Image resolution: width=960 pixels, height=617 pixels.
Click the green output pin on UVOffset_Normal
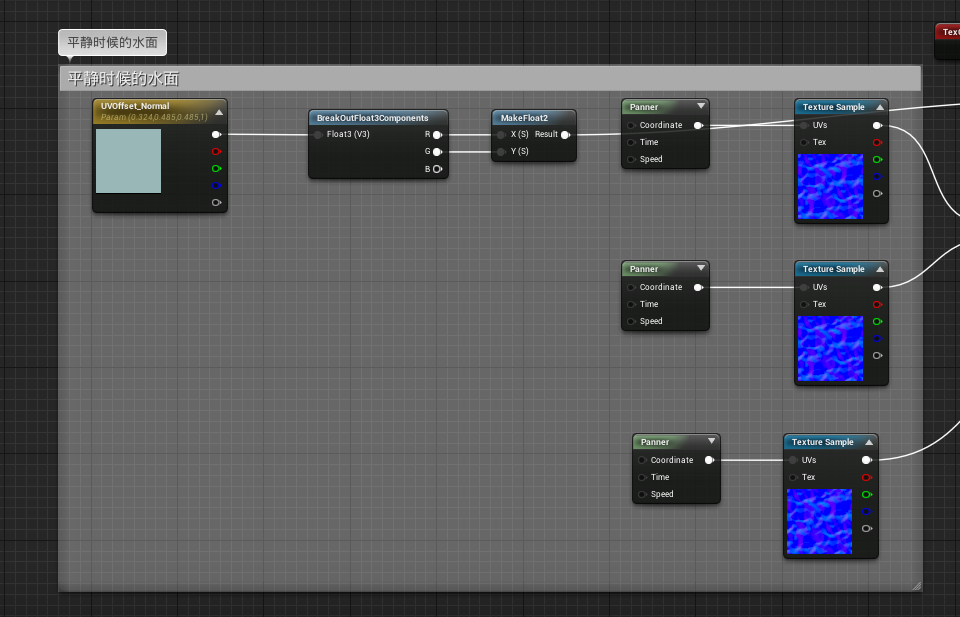pyautogui.click(x=216, y=168)
